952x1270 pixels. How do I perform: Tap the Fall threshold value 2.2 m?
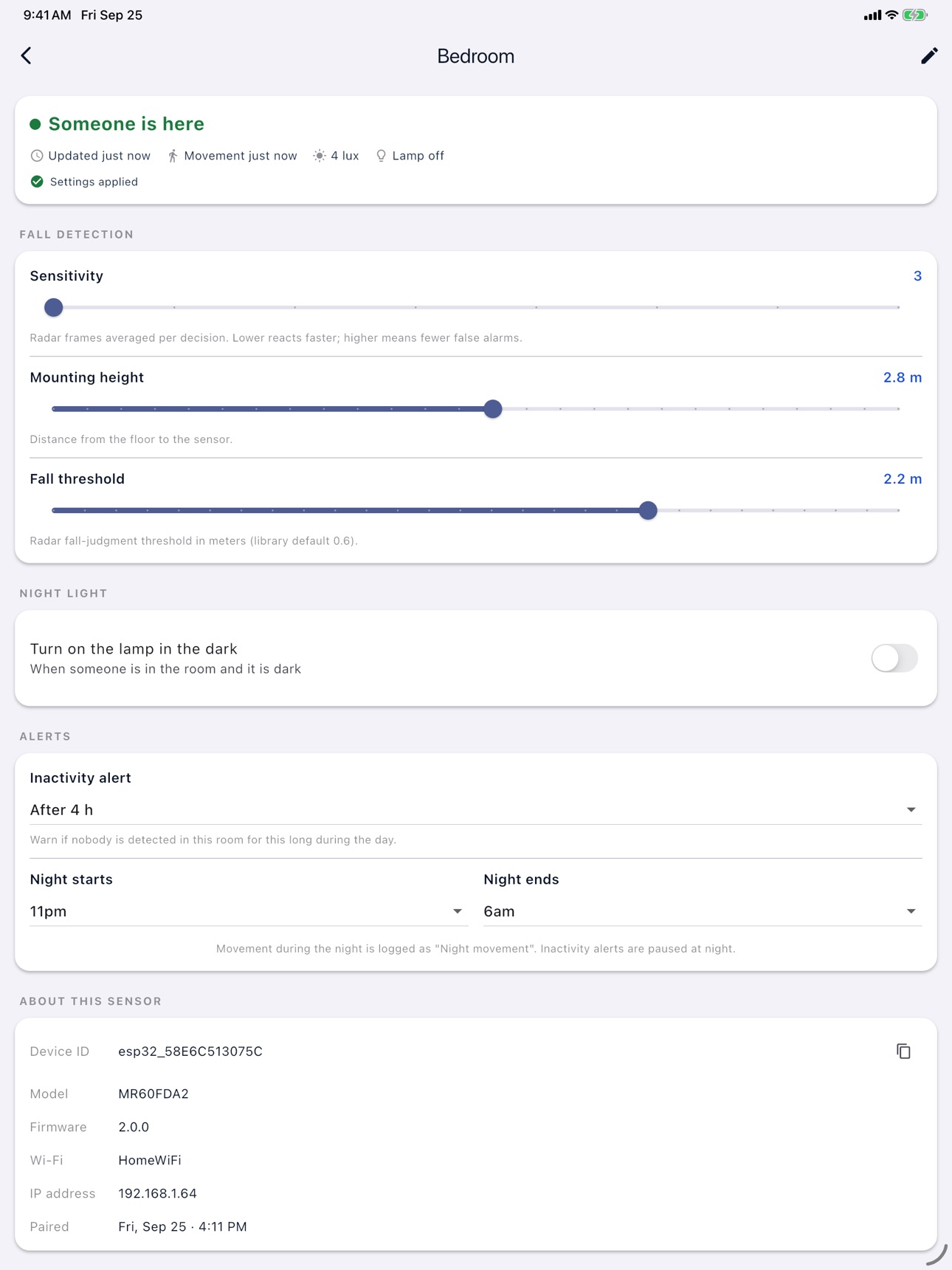(x=903, y=479)
